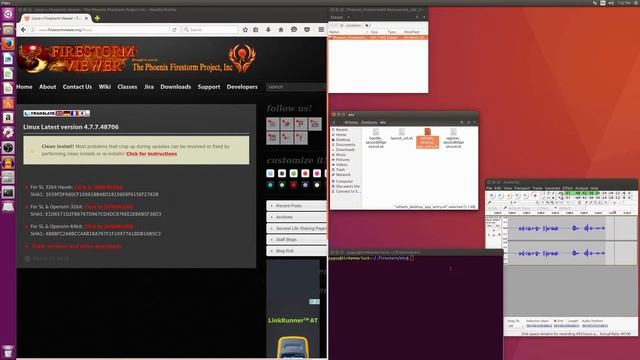Bookmark this page with the star icon
The width and height of the screenshot is (640, 360).
click(x=245, y=29)
